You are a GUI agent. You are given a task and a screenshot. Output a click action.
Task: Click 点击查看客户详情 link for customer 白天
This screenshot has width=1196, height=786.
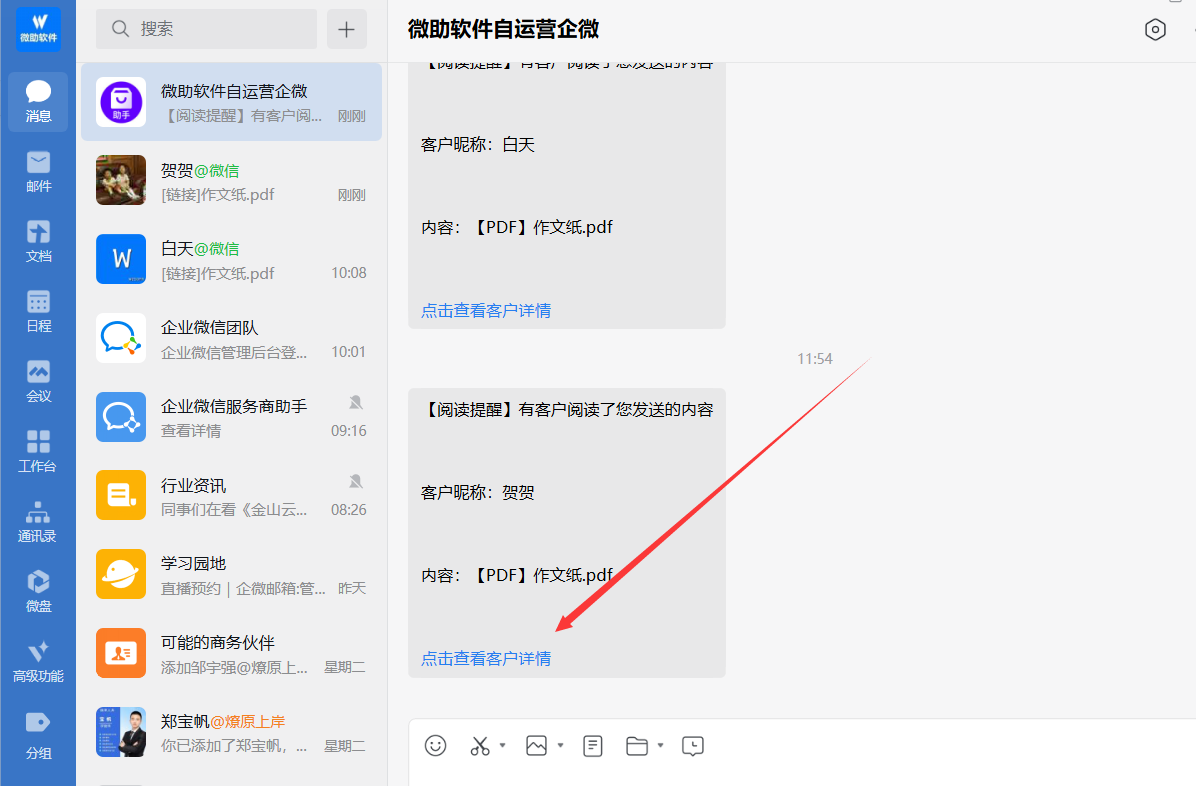[x=486, y=310]
